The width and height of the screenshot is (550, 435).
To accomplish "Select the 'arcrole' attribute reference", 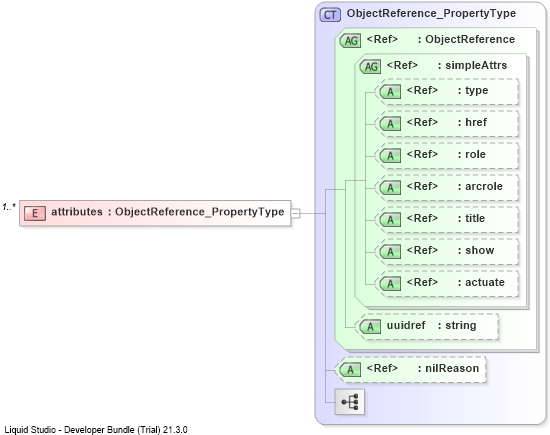I will click(446, 187).
